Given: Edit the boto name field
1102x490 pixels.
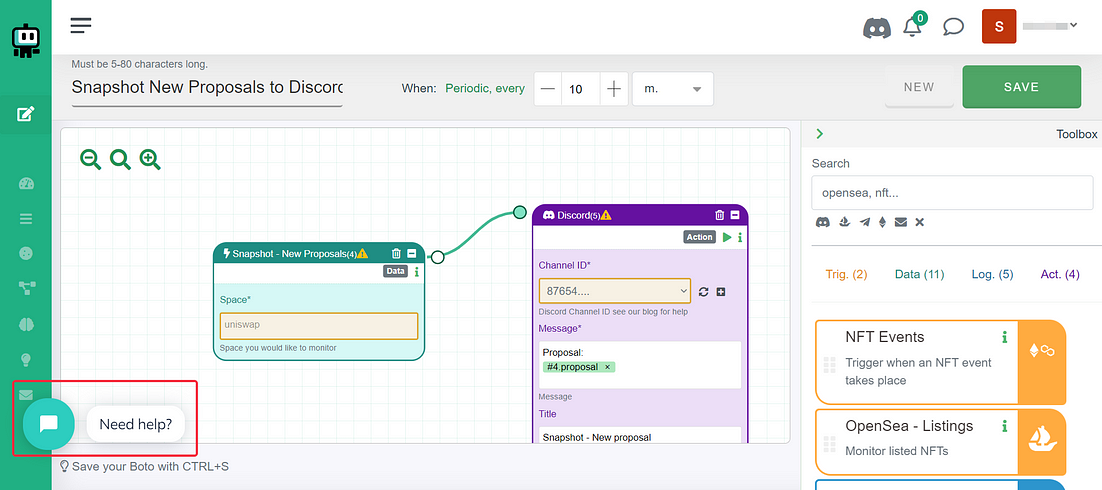Looking at the screenshot, I should 207,88.
